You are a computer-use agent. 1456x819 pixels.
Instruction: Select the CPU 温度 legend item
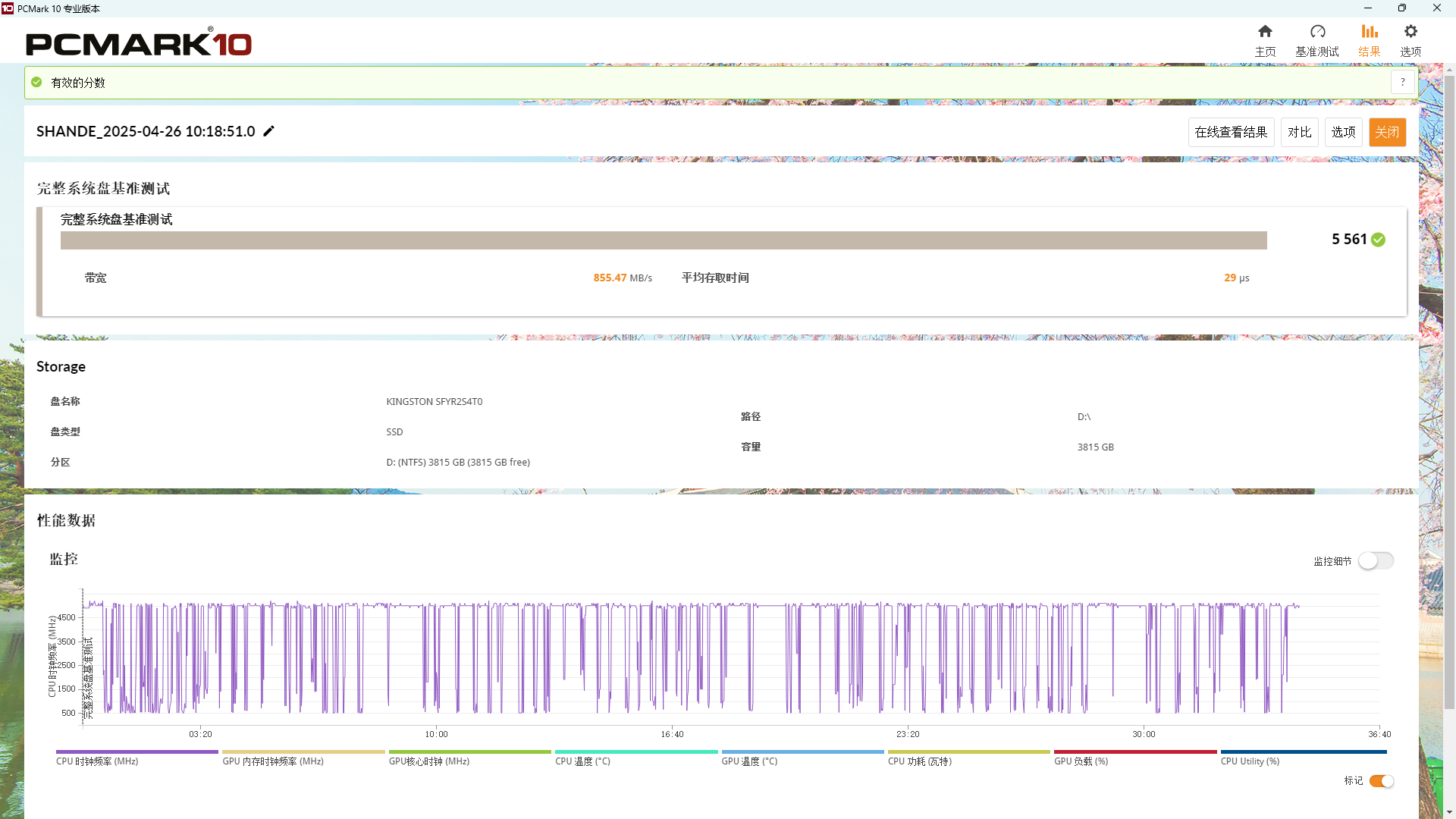tap(582, 761)
